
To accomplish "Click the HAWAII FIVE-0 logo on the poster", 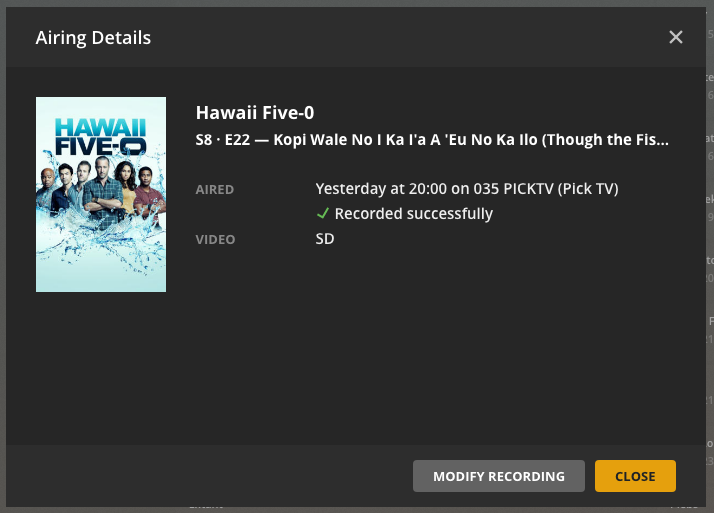I will coord(101,137).
